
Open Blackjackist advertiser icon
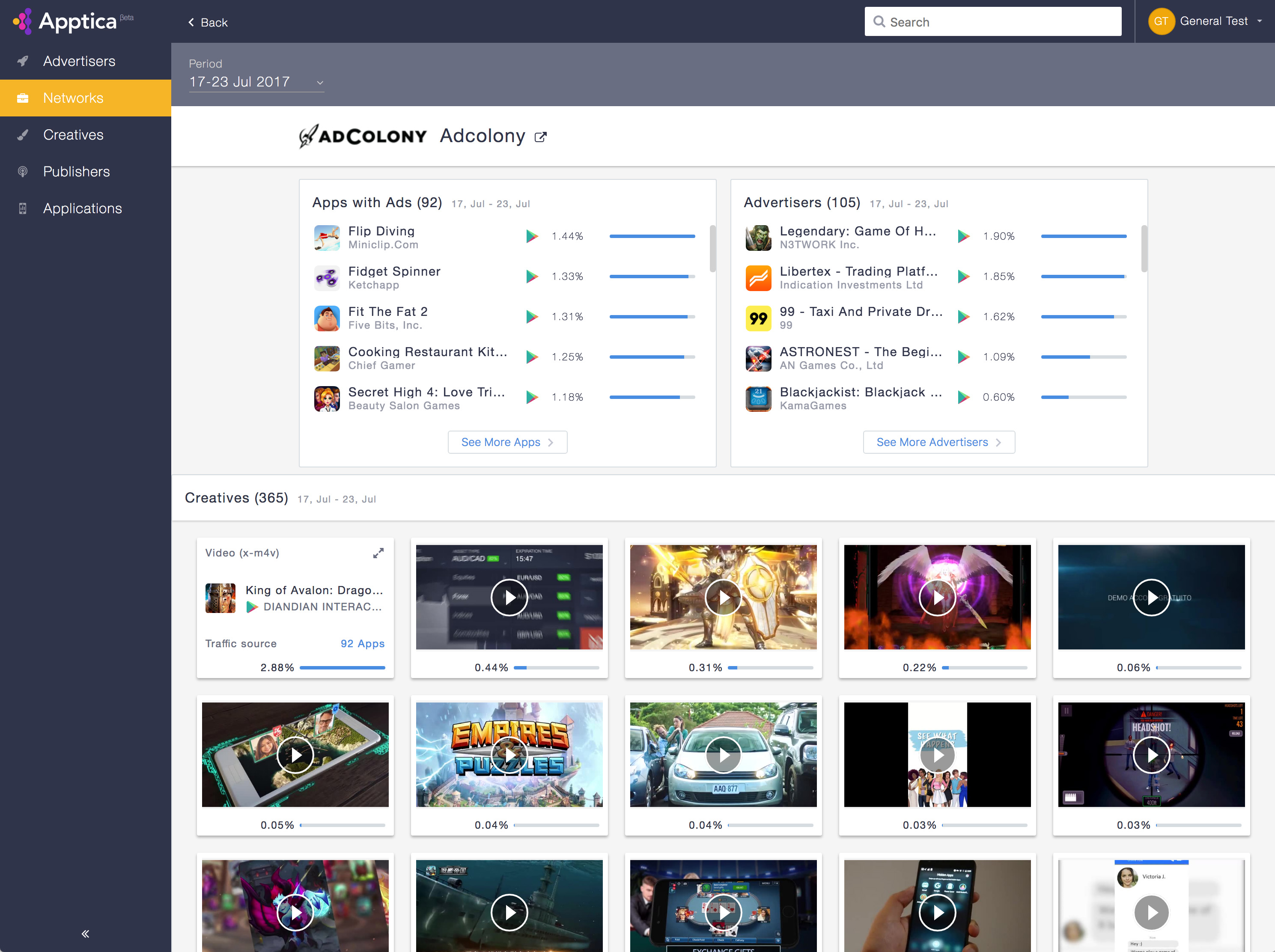[x=758, y=399]
